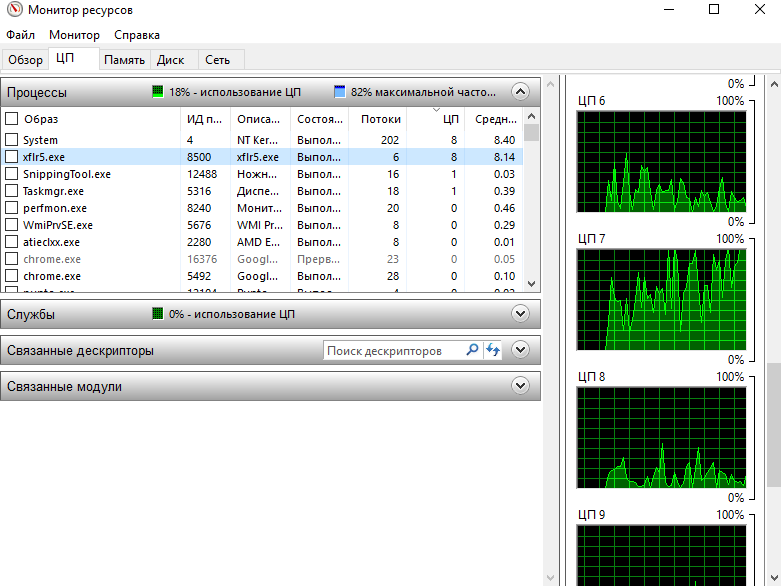Select the chrome.exe 5492 process row name
Viewport: 781px width, 586px height.
52,276
